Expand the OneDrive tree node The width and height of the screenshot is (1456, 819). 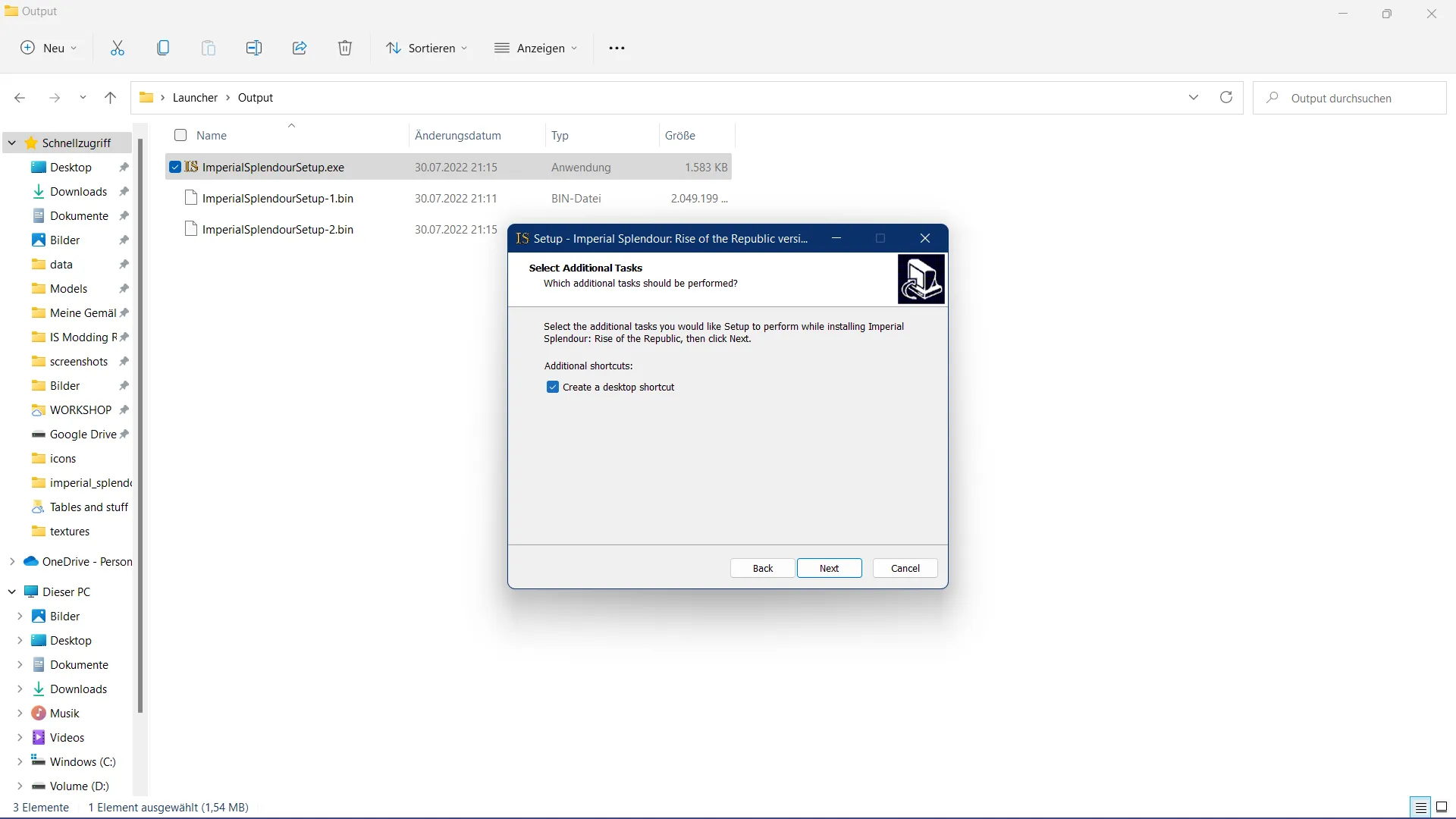pos(12,561)
